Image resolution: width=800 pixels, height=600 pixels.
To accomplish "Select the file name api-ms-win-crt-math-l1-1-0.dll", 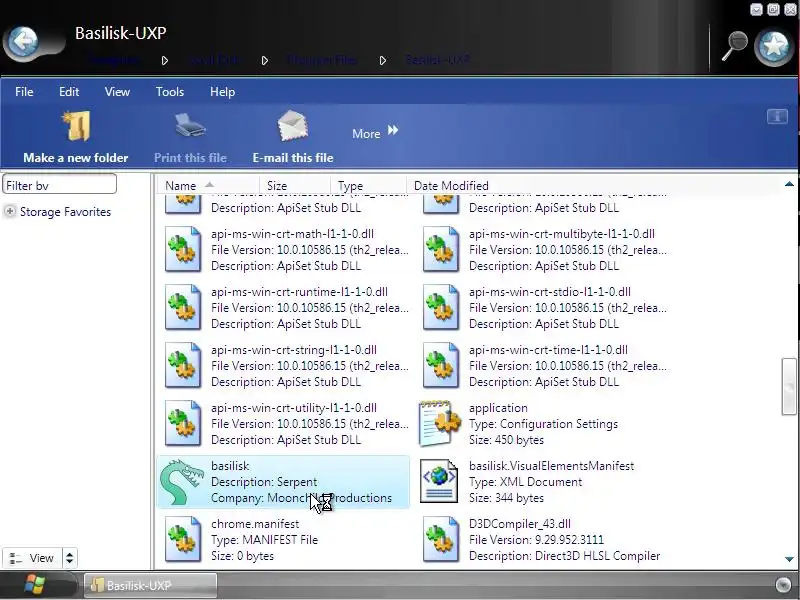I will [x=292, y=234].
